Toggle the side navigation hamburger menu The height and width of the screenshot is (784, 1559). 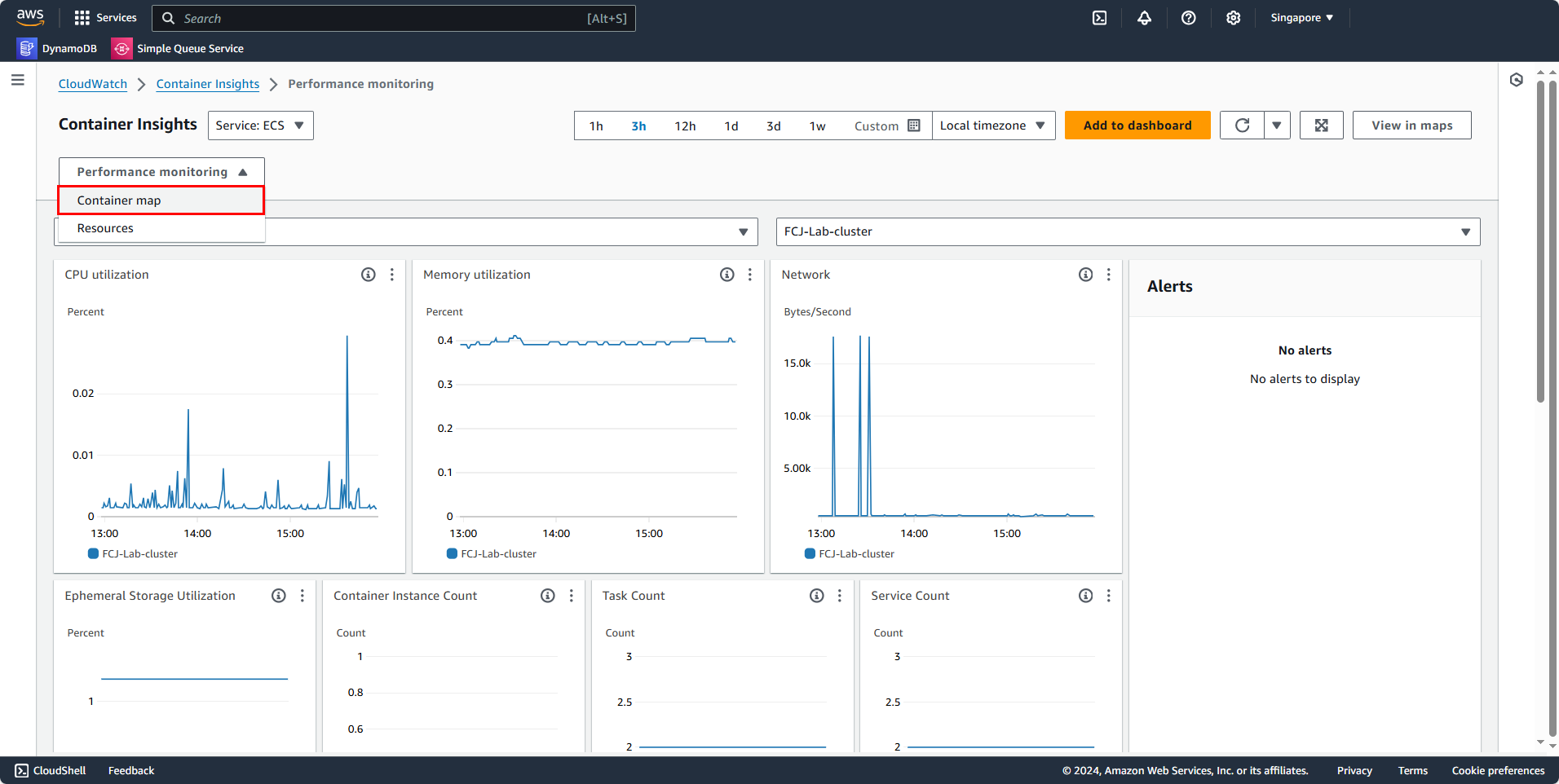18,80
